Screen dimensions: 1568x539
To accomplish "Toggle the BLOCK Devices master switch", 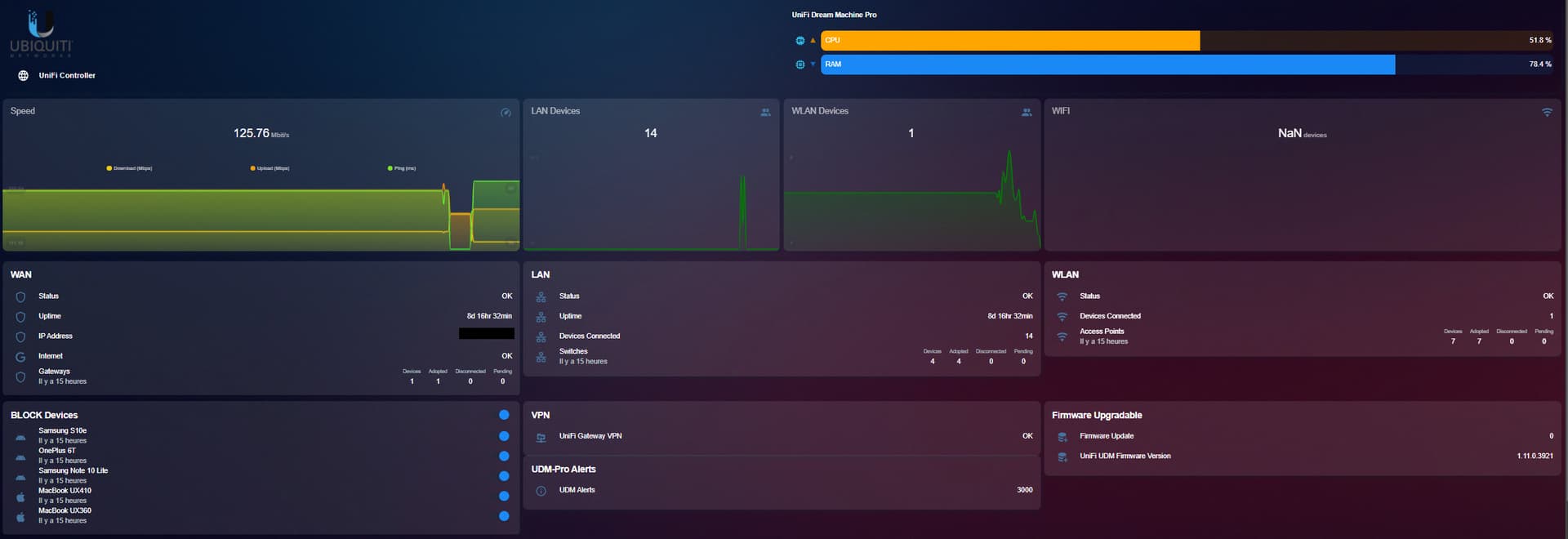I will click(504, 415).
